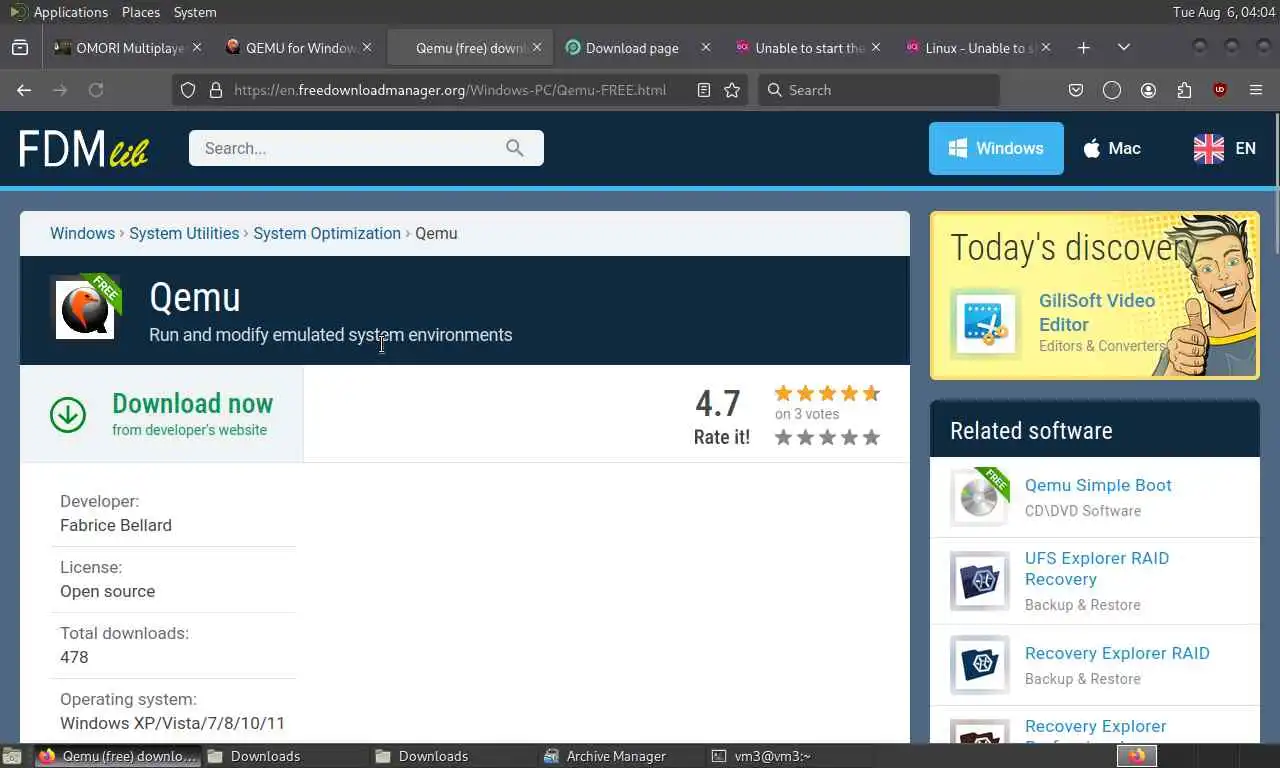Screen dimensions: 1280x768
Task: Reload the page with the refresh icon
Action: tap(96, 90)
